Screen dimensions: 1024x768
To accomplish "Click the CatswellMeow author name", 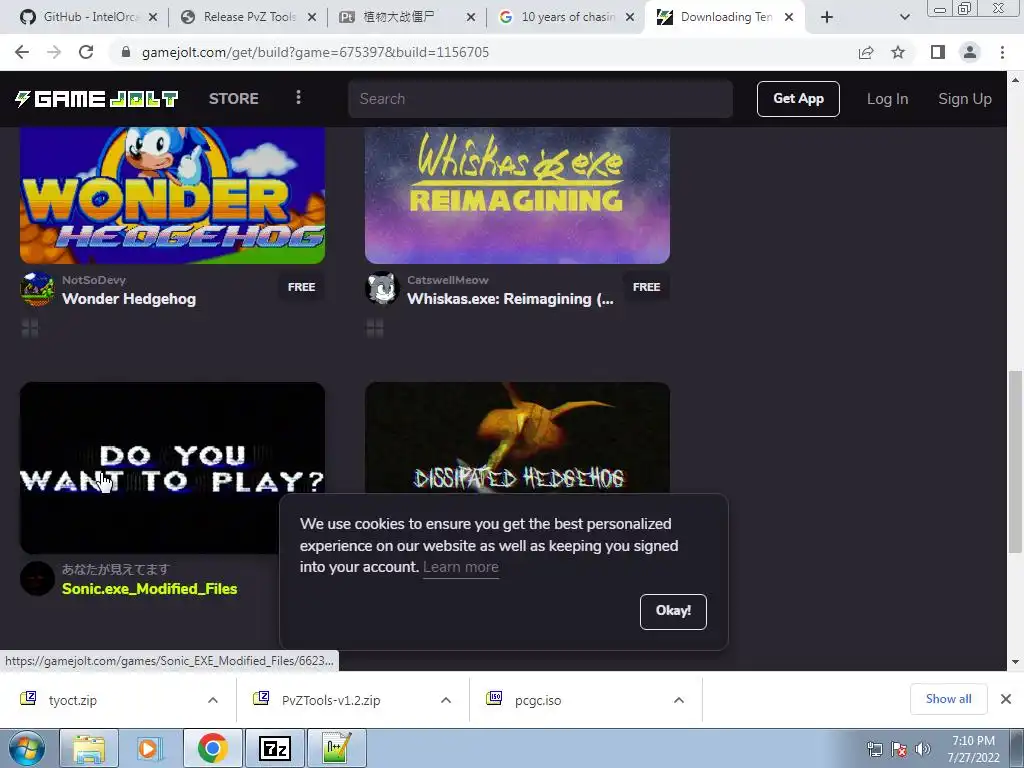I will pos(448,280).
